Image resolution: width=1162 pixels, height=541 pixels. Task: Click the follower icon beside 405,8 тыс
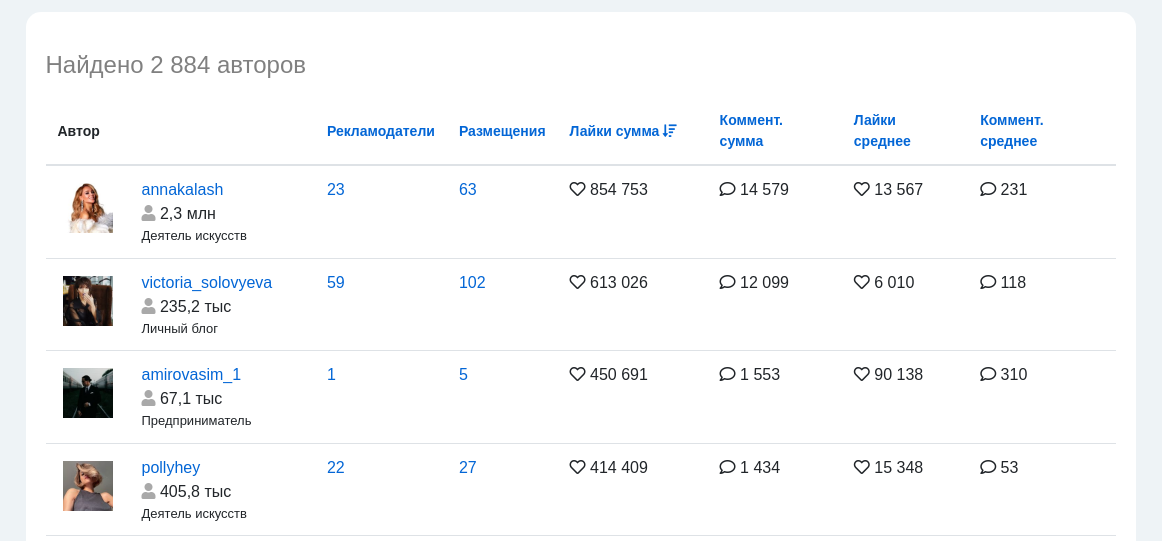pos(148,491)
